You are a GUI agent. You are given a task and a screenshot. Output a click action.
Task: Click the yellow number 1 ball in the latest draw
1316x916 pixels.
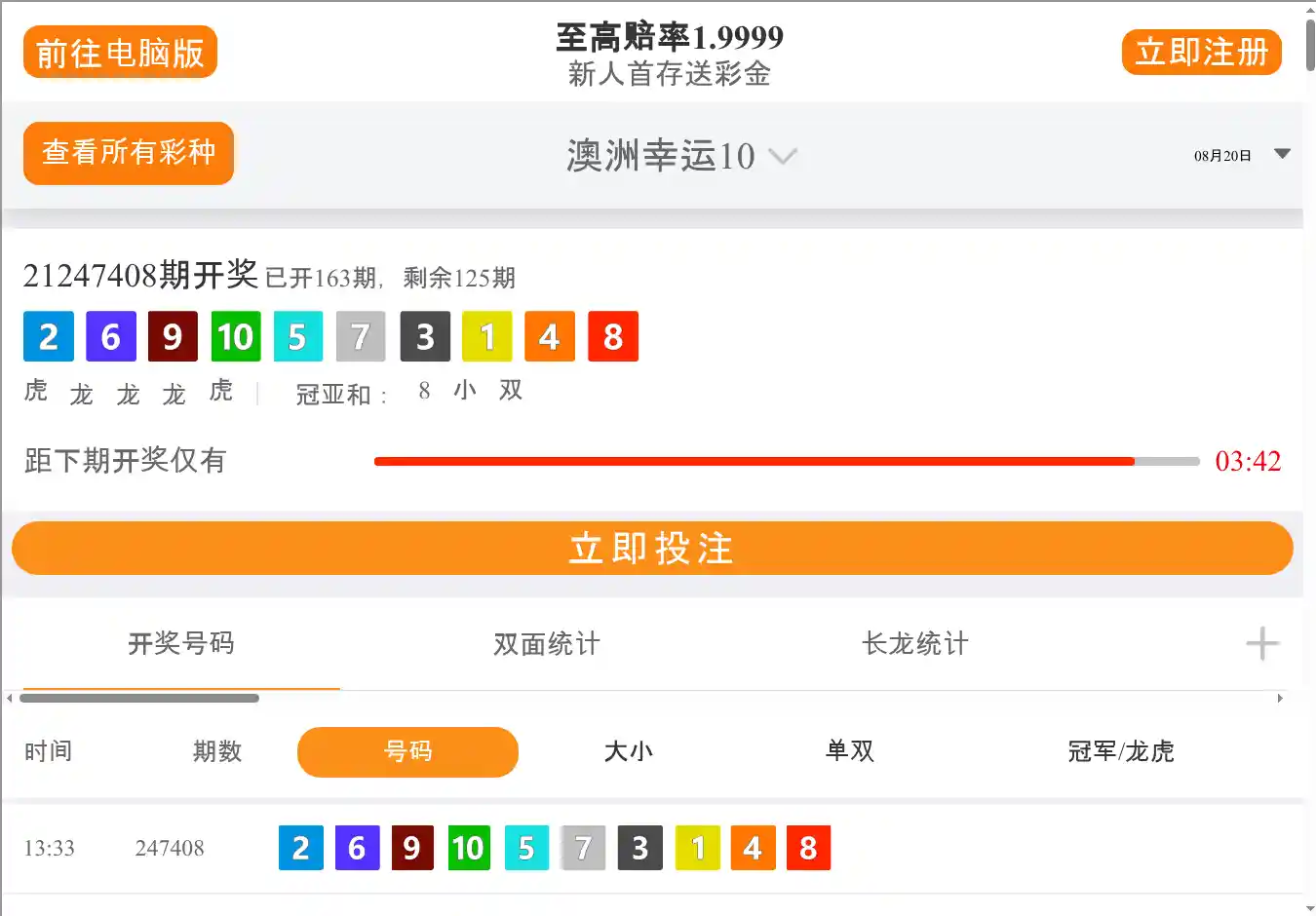tap(487, 336)
